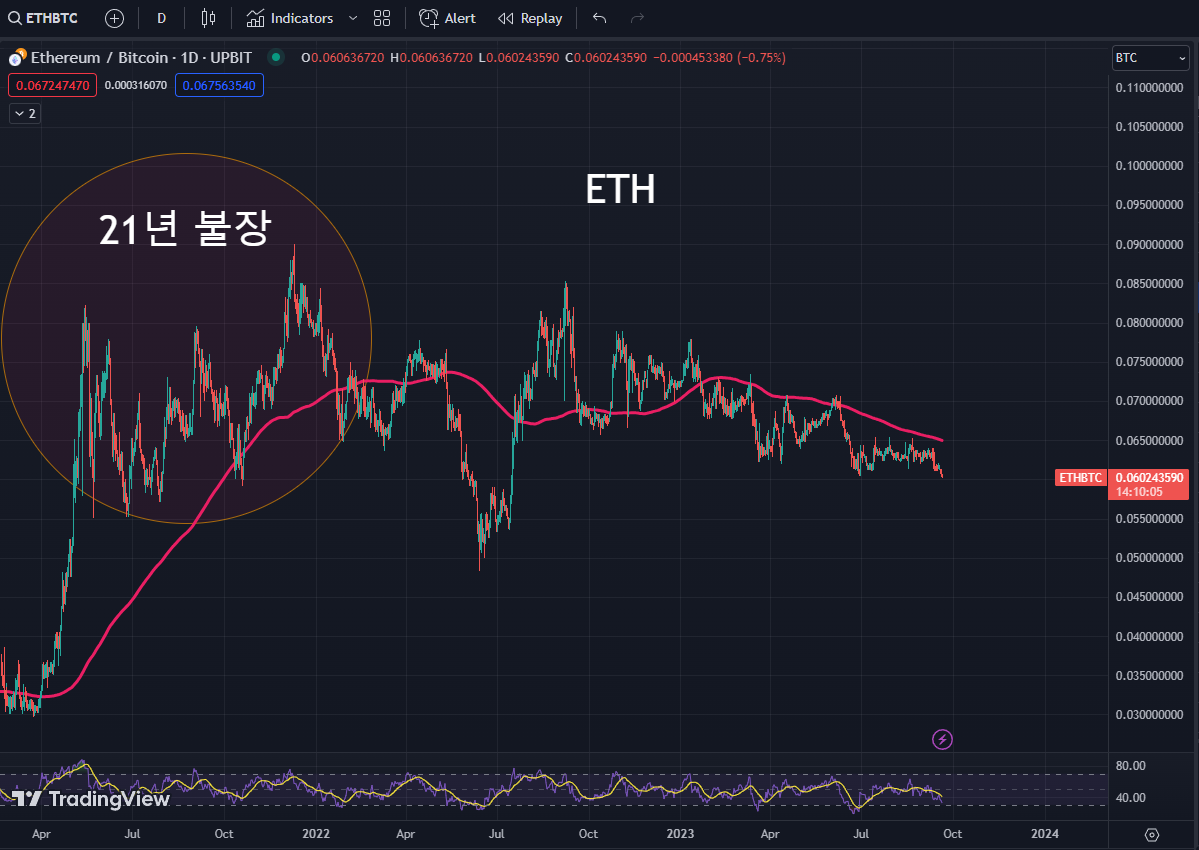Open the candlestick chart type icon
The height and width of the screenshot is (850, 1199).
pos(208,18)
